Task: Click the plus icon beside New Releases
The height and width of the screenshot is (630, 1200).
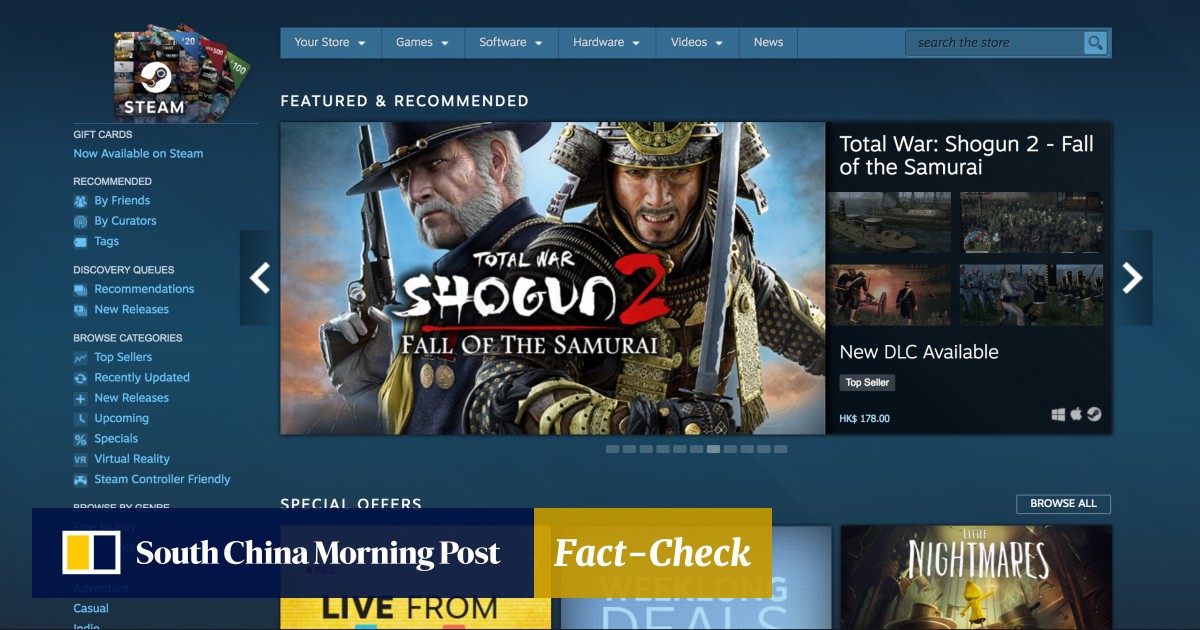Action: click(81, 398)
